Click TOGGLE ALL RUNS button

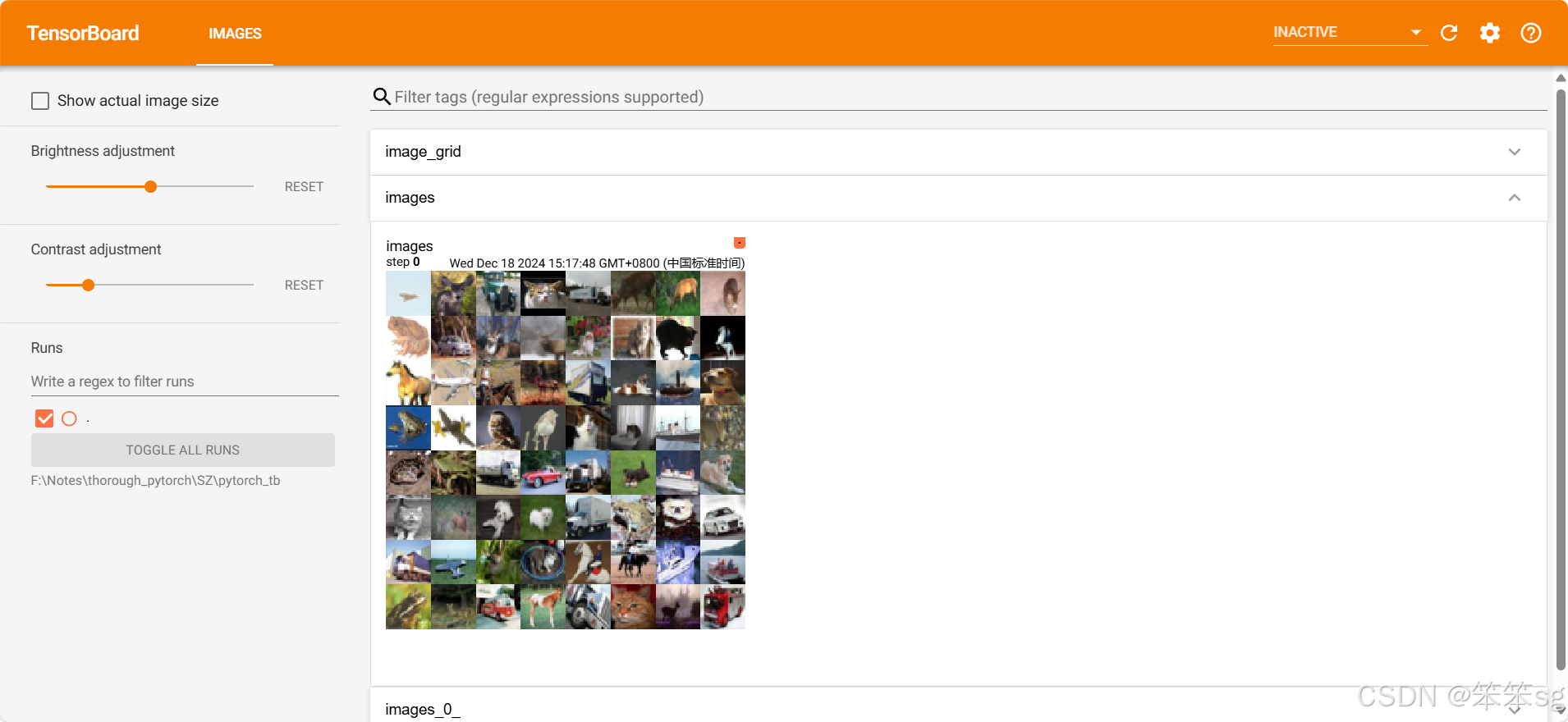pos(183,450)
